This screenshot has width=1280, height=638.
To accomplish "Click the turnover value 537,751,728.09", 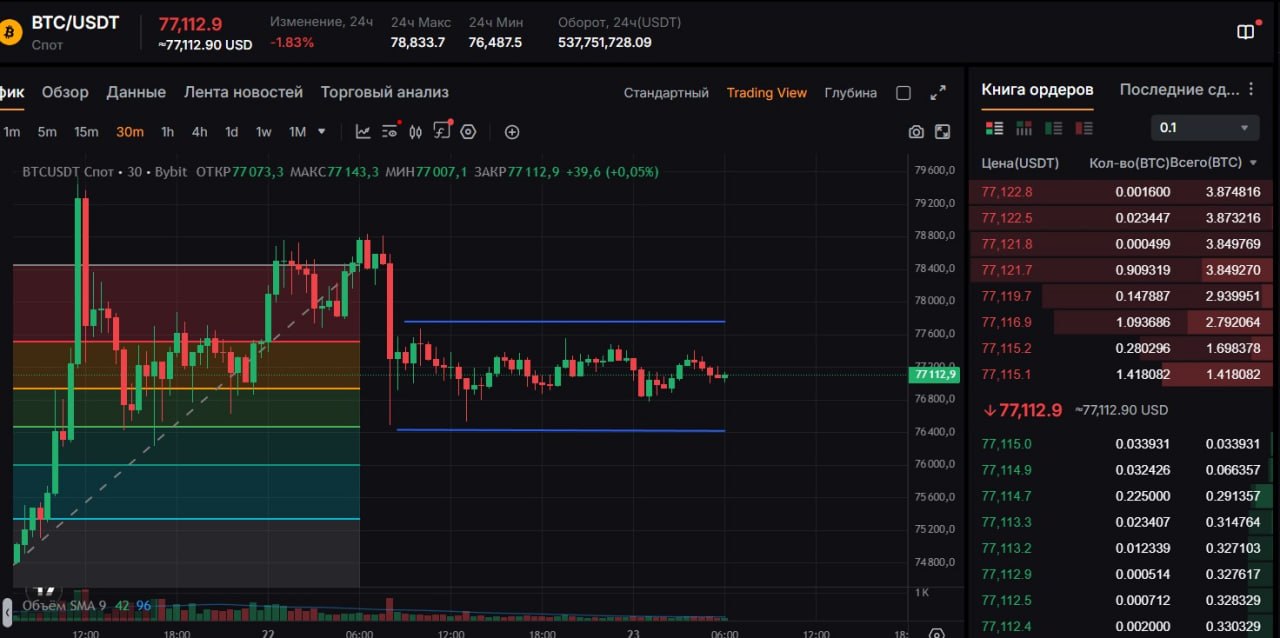I will [605, 42].
